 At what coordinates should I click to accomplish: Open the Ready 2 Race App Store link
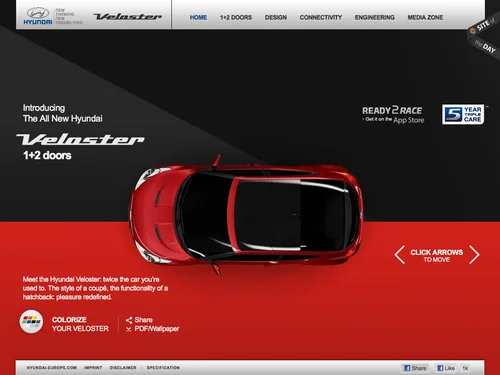pos(393,115)
